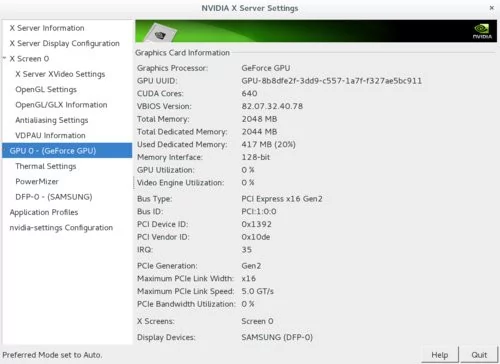Image resolution: width=500 pixels, height=364 pixels.
Task: Open VDPAU Information page
Action: click(50, 135)
